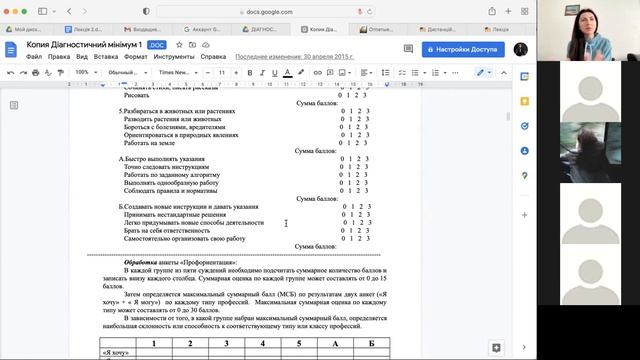Show document outline icon
Image resolution: width=640 pixels, height=360 pixels.
(14, 105)
